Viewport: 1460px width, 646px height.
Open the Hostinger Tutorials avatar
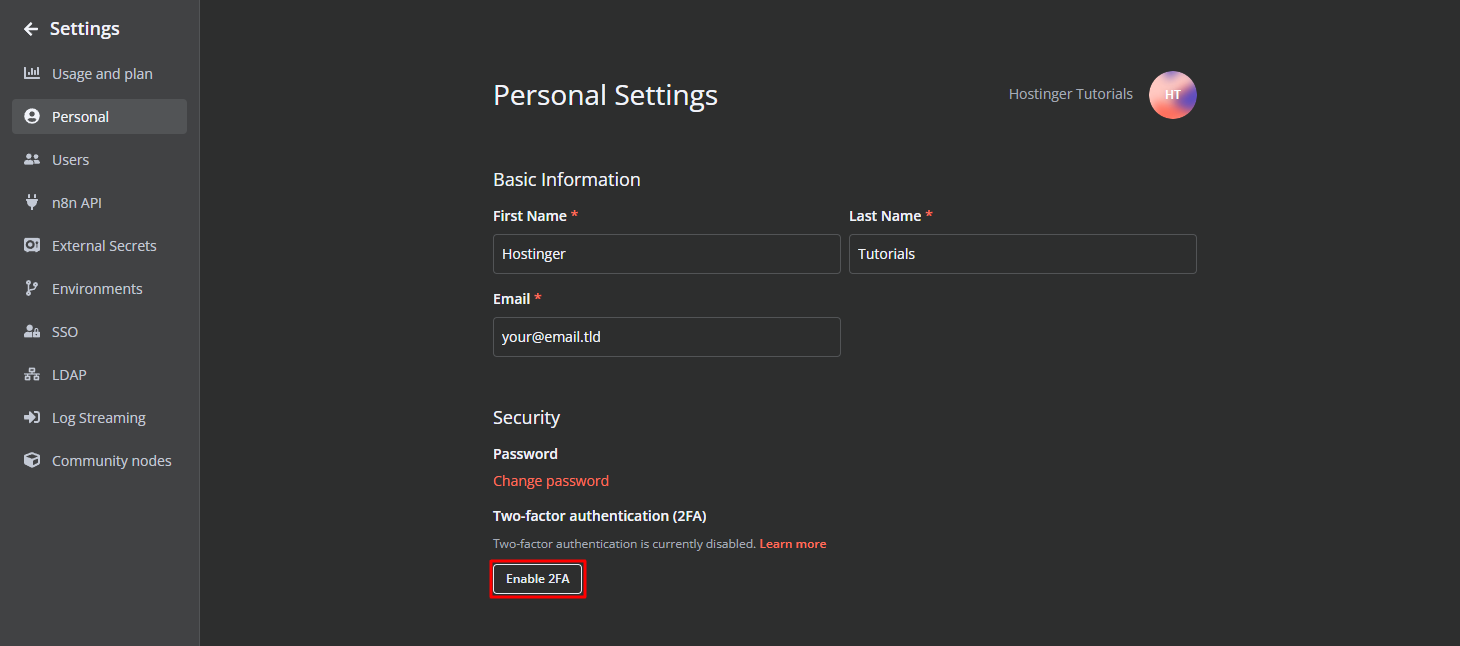(x=1172, y=94)
